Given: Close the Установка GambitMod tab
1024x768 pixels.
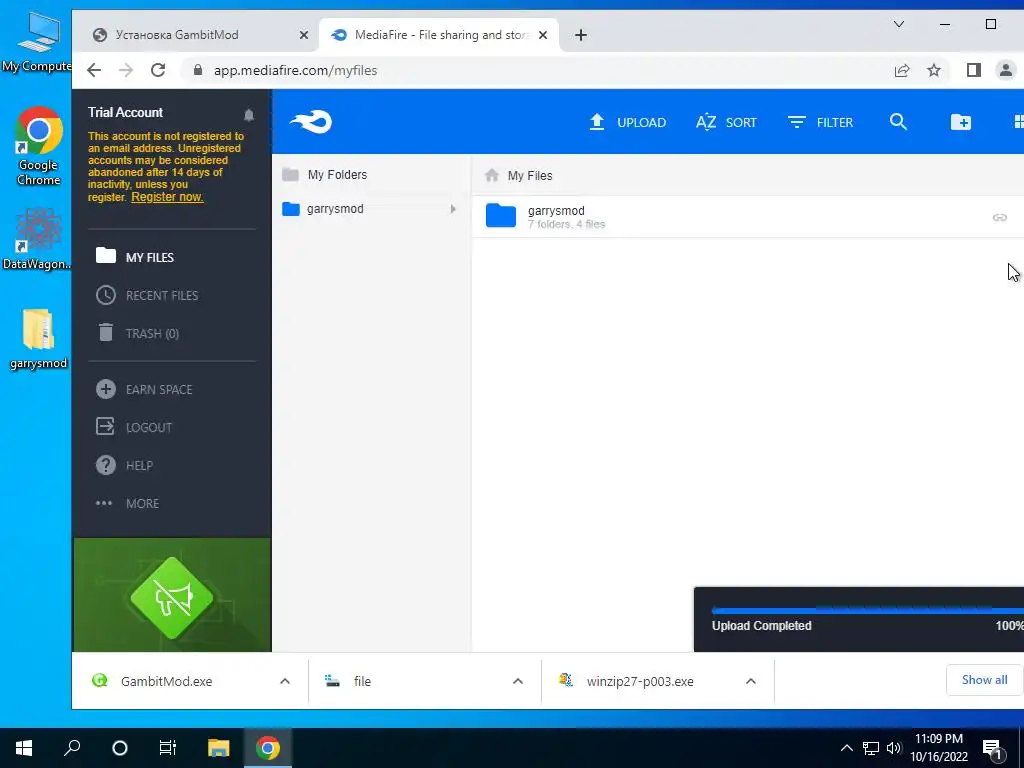Looking at the screenshot, I should pos(304,35).
